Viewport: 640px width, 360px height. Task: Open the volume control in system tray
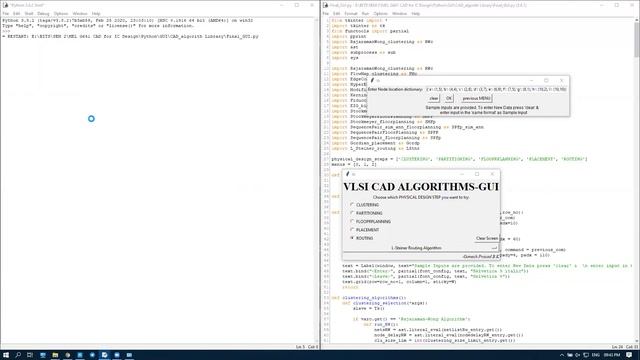coord(578,355)
